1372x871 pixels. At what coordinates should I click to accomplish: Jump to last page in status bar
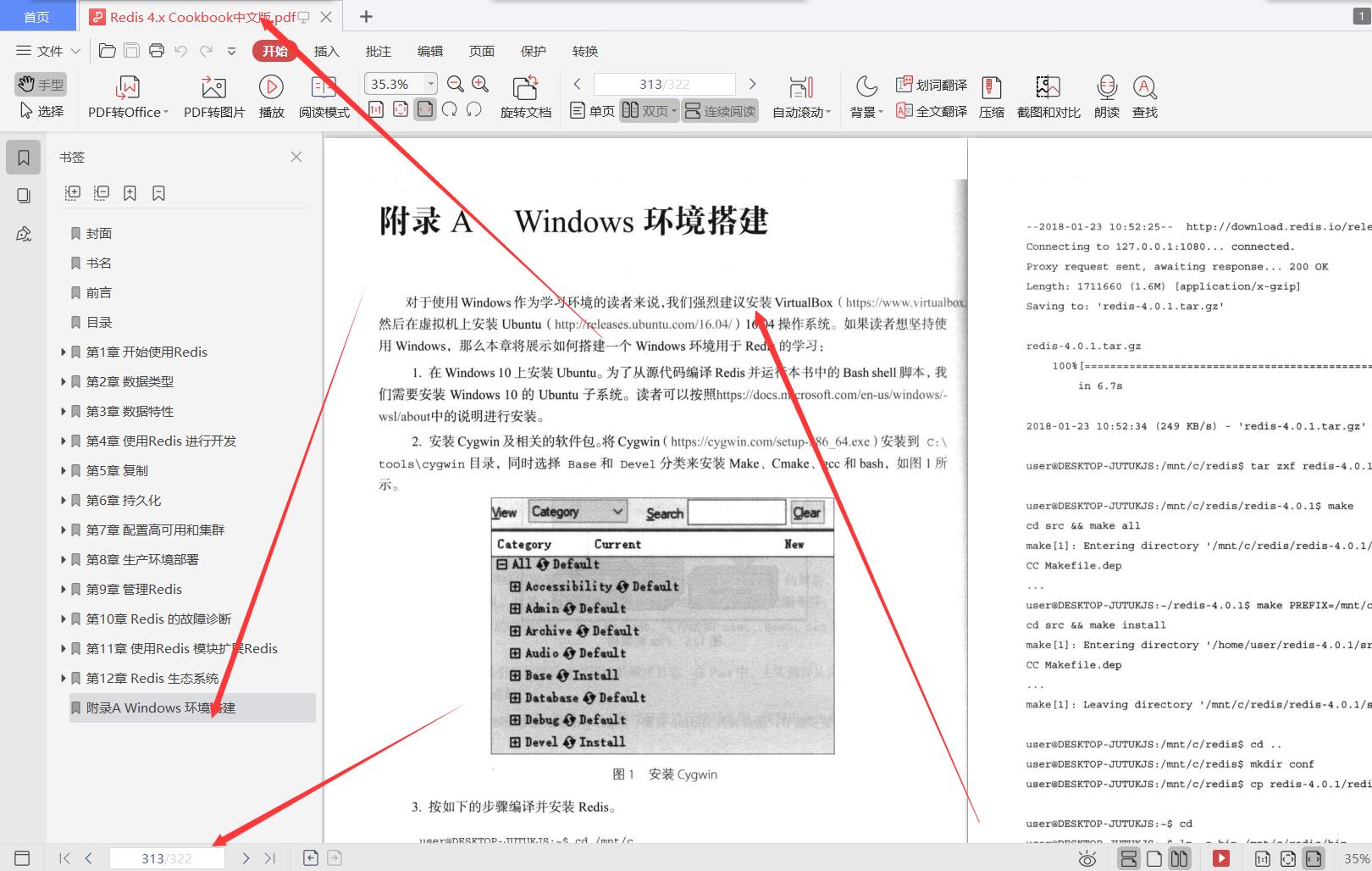tap(270, 858)
